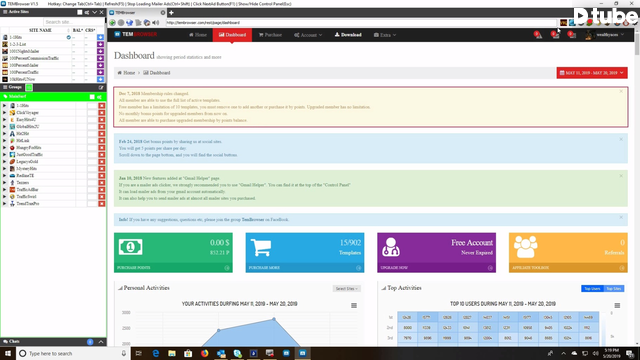Click the AFFILIATE TOOLBOX link
This screenshot has width=640, height=360.
coord(530,268)
